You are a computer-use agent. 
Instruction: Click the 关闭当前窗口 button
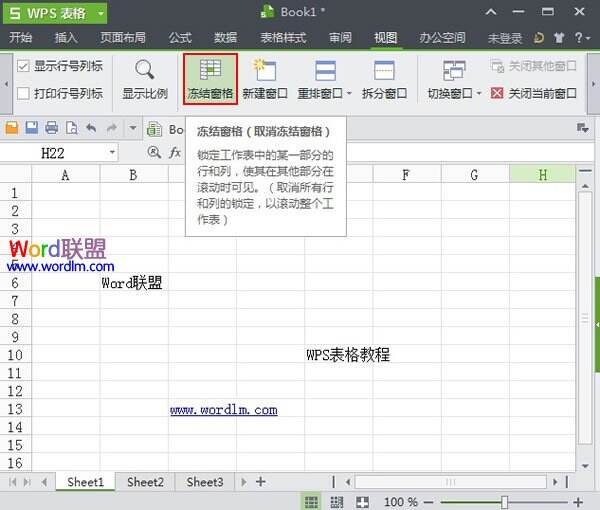pos(534,93)
